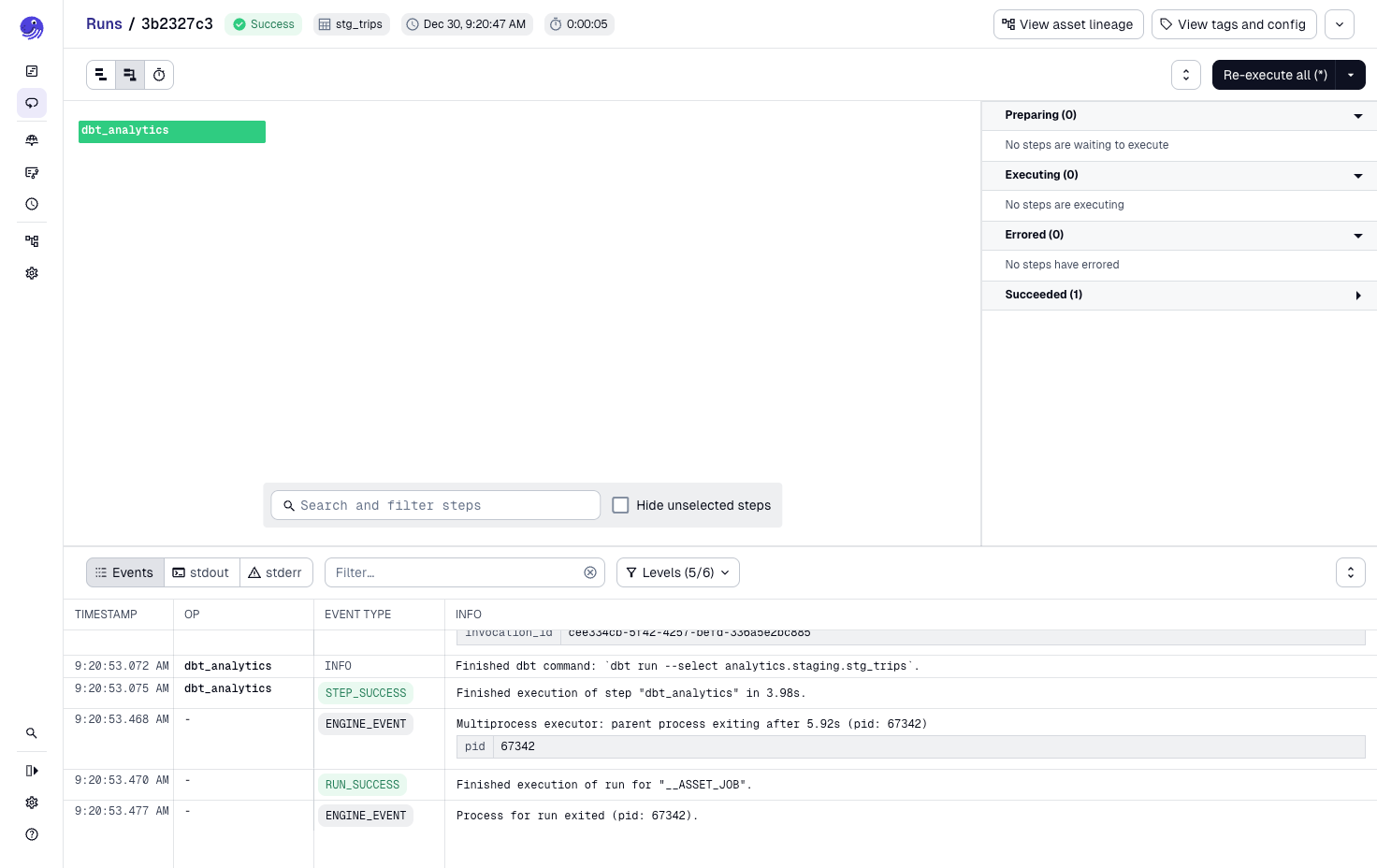The image size is (1377, 868).
Task: Switch to the stdout tab
Action: pyautogui.click(x=201, y=571)
